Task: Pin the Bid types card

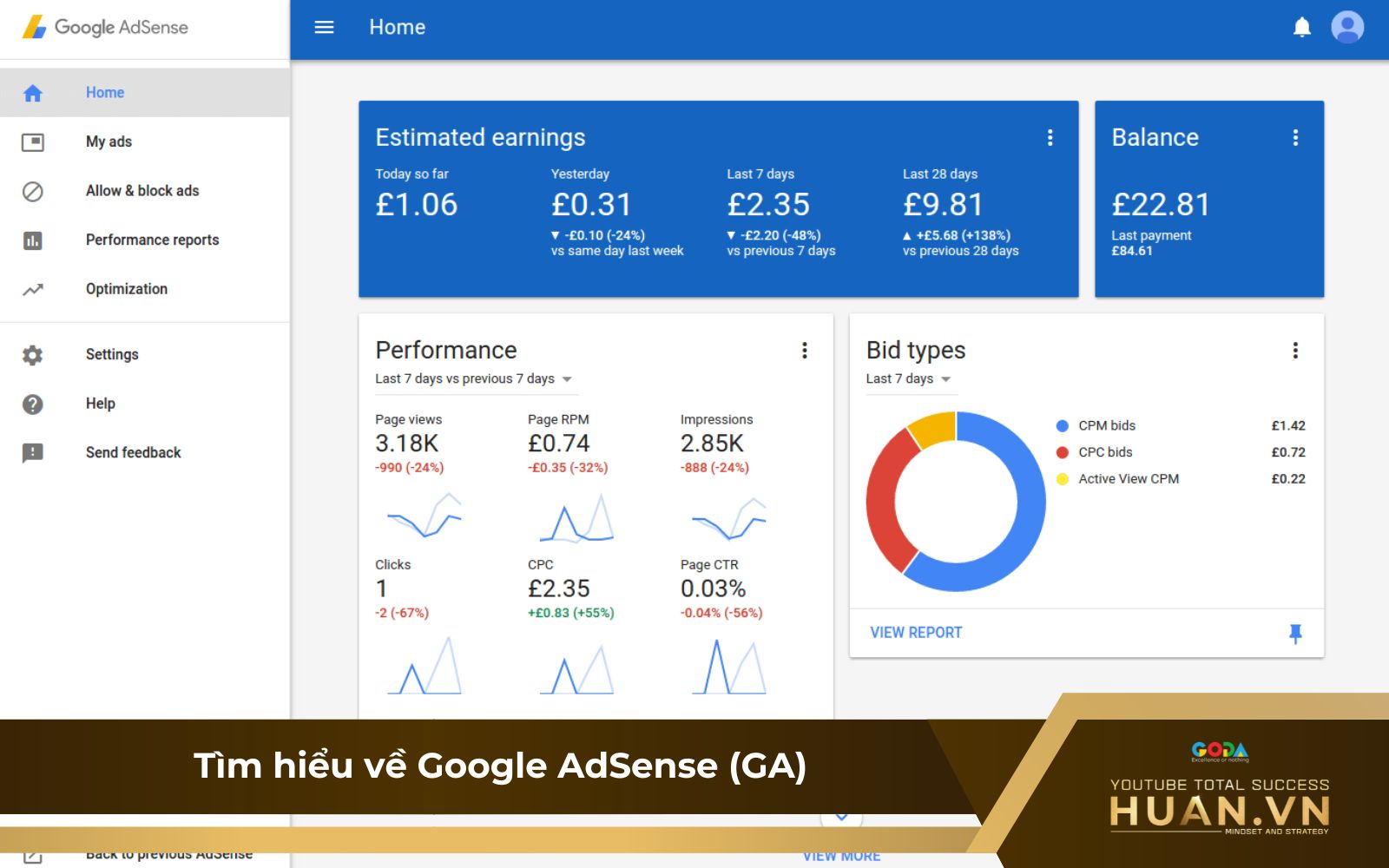Action: click(1295, 633)
